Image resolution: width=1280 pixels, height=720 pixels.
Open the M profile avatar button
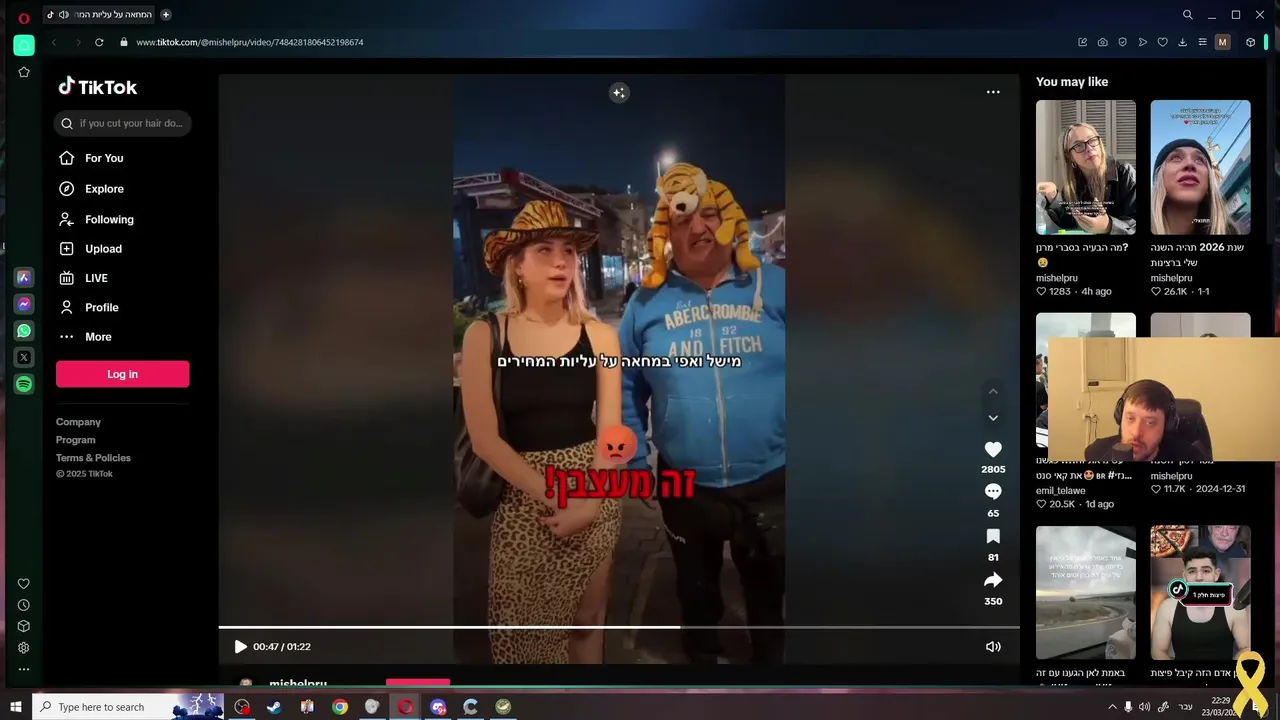point(1222,42)
